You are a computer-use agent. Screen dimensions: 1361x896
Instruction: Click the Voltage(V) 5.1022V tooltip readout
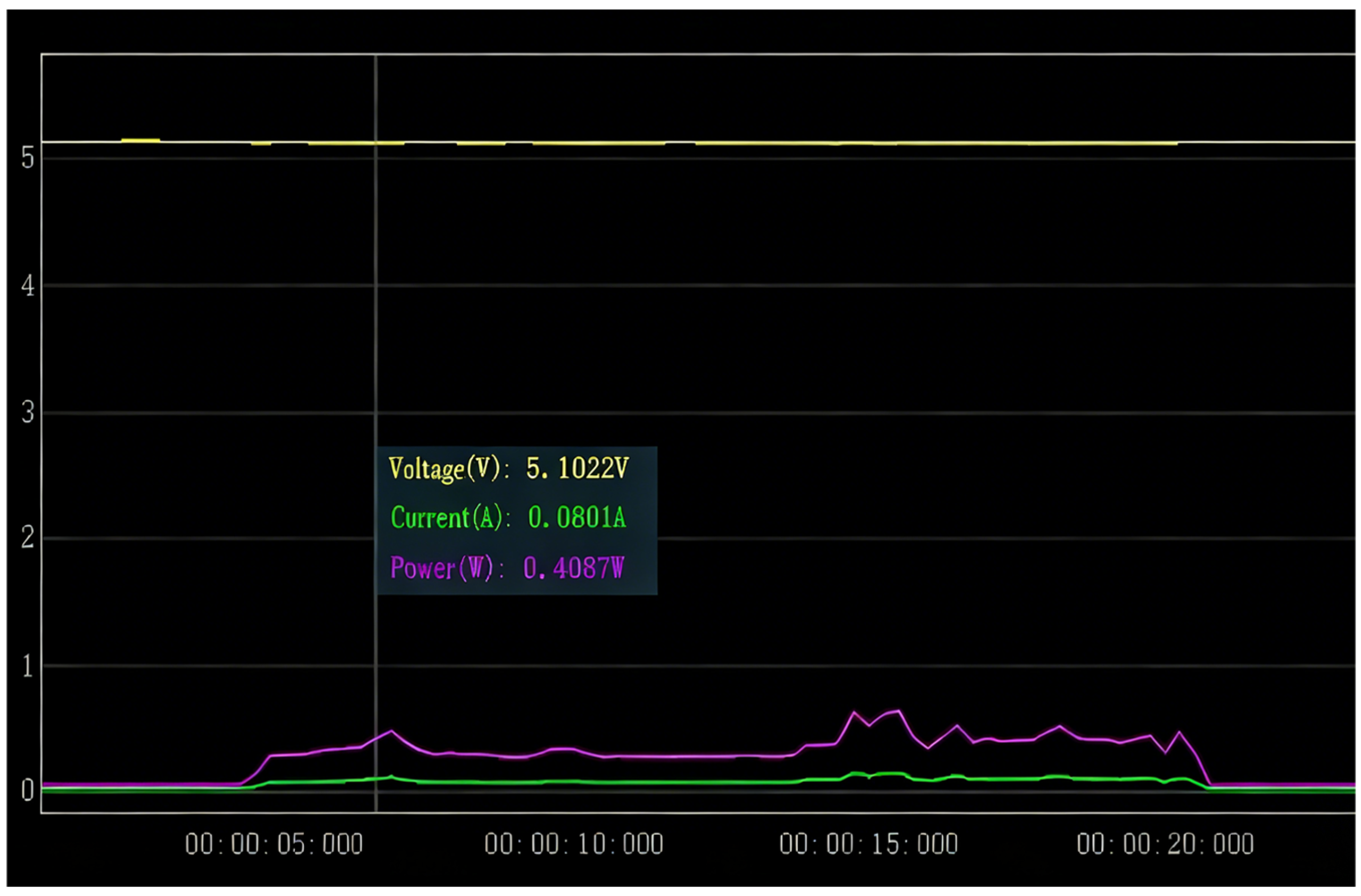coord(508,469)
